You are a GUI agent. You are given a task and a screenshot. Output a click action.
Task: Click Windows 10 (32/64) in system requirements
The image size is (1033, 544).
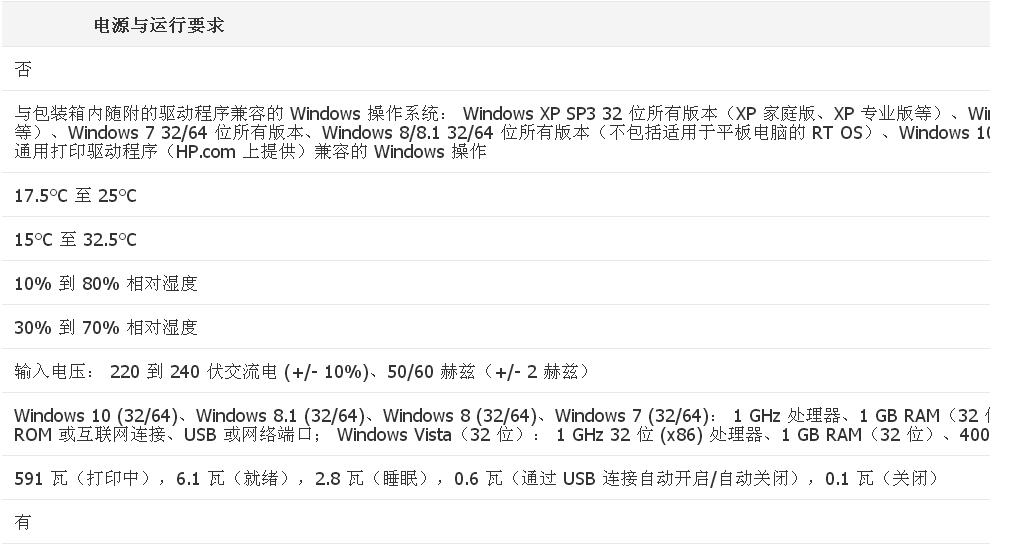(x=96, y=416)
